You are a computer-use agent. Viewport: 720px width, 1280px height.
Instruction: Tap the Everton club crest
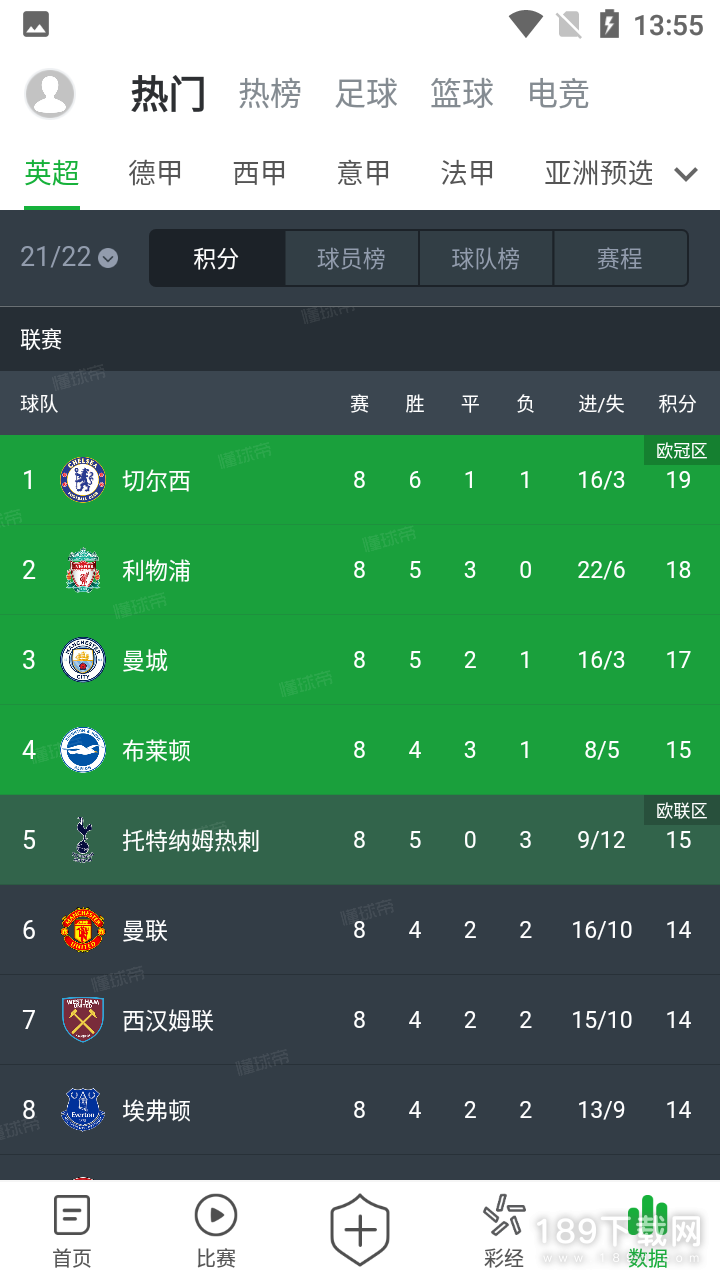coord(83,1110)
